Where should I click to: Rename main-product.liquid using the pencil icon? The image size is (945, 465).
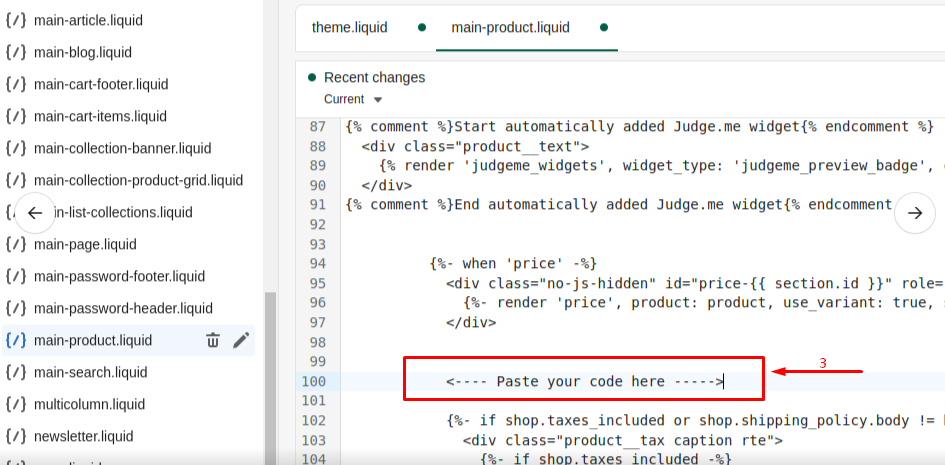click(240, 340)
